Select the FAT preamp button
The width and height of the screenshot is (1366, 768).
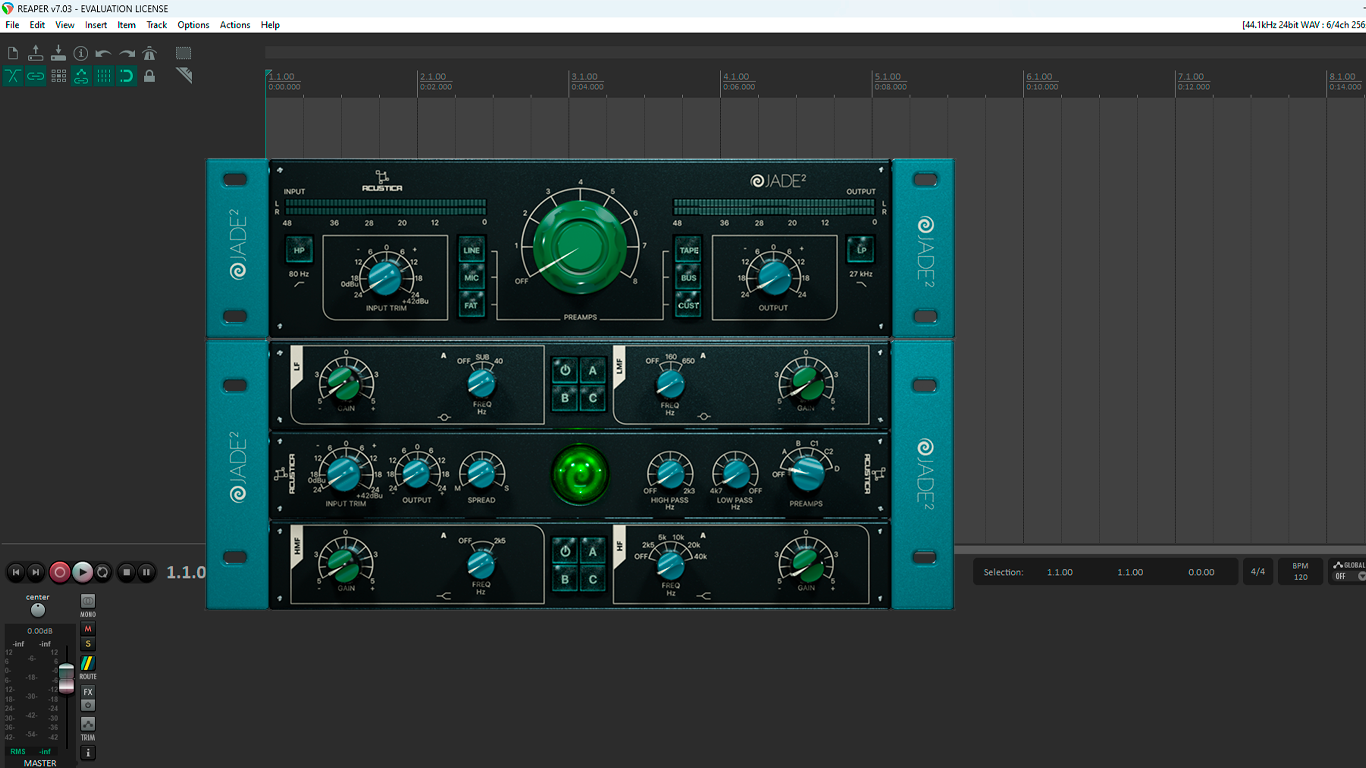[x=472, y=304]
